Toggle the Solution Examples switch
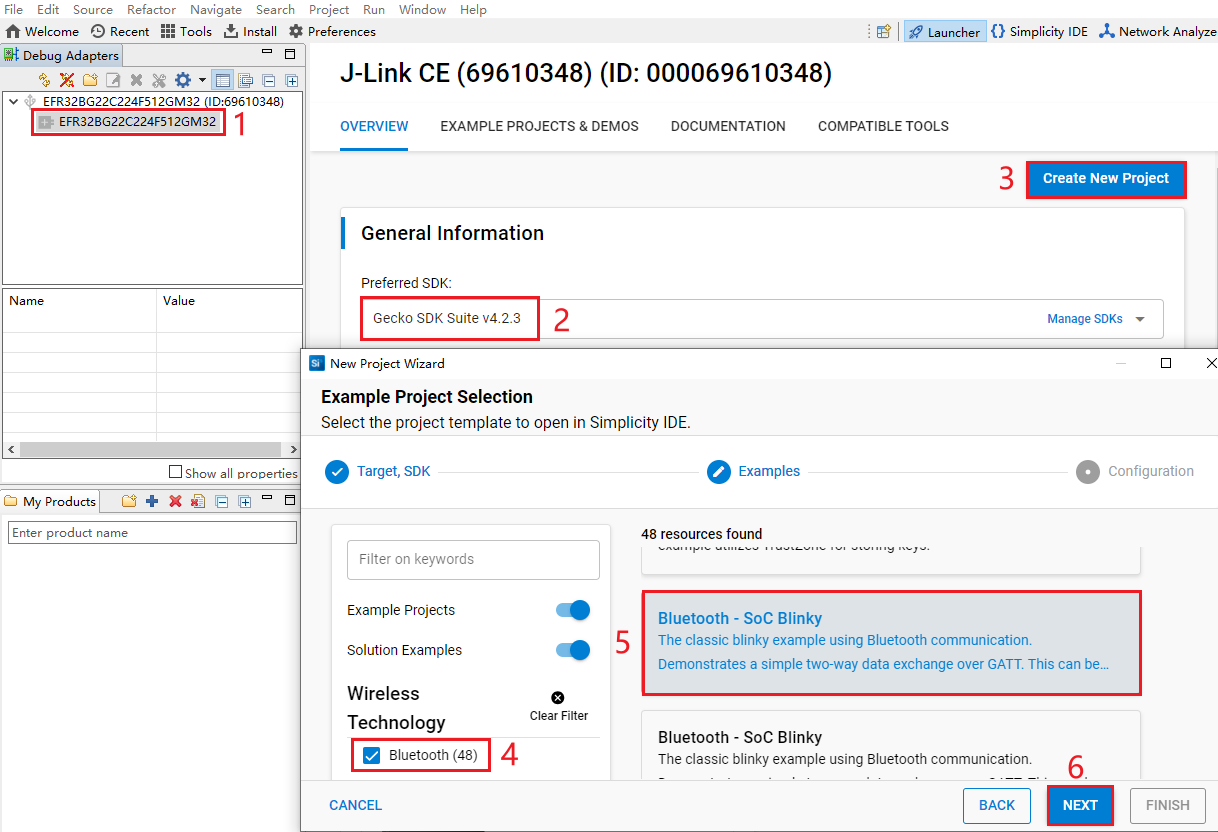Screen dimensions: 1218x832 click(x=571, y=650)
